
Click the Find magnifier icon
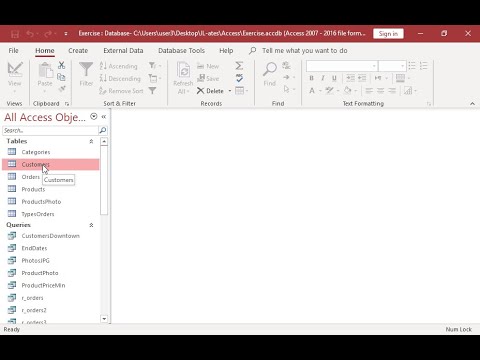click(270, 69)
